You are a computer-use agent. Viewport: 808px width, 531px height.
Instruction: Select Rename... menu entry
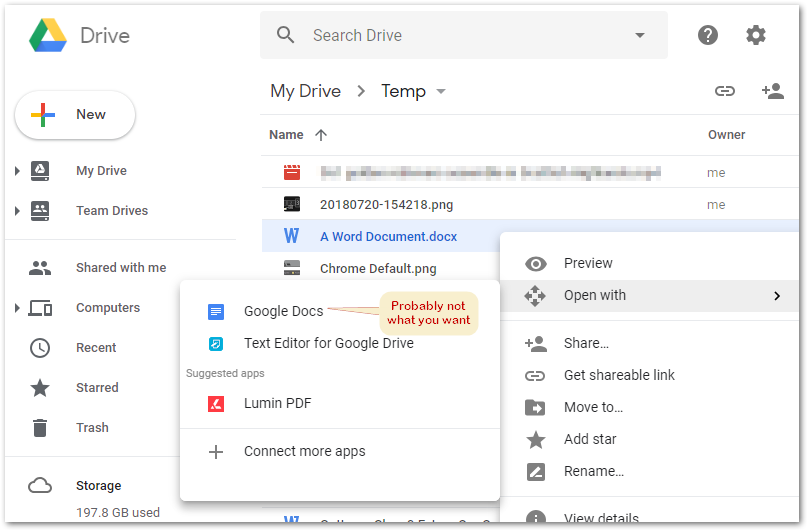[x=649, y=472]
